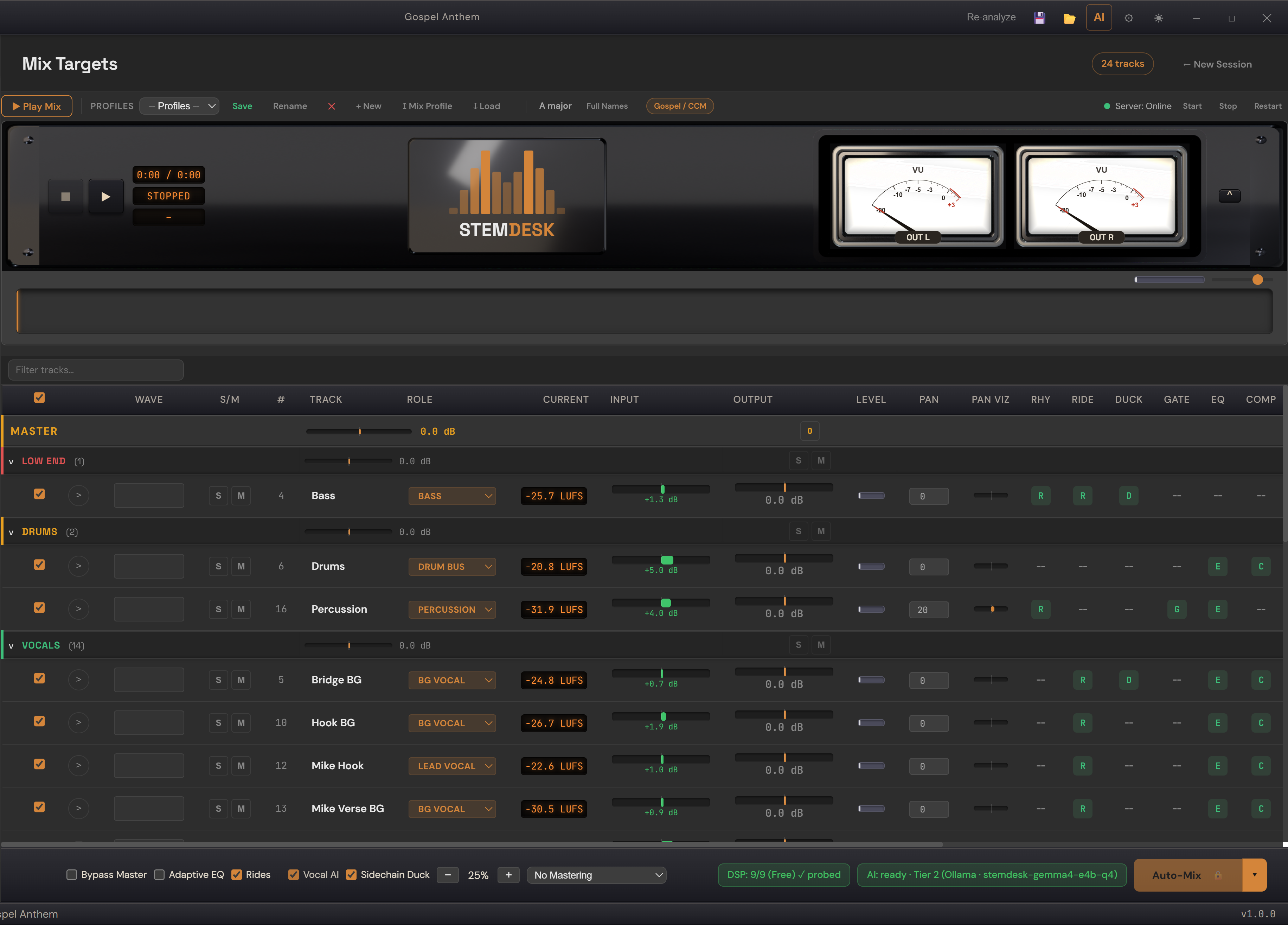1288x925 pixels.
Task: Preview the Drums track play icon
Action: (78, 566)
